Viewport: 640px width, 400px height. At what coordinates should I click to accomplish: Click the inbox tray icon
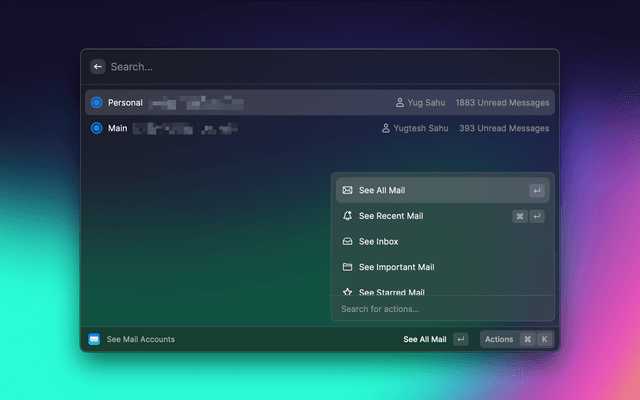click(x=347, y=242)
